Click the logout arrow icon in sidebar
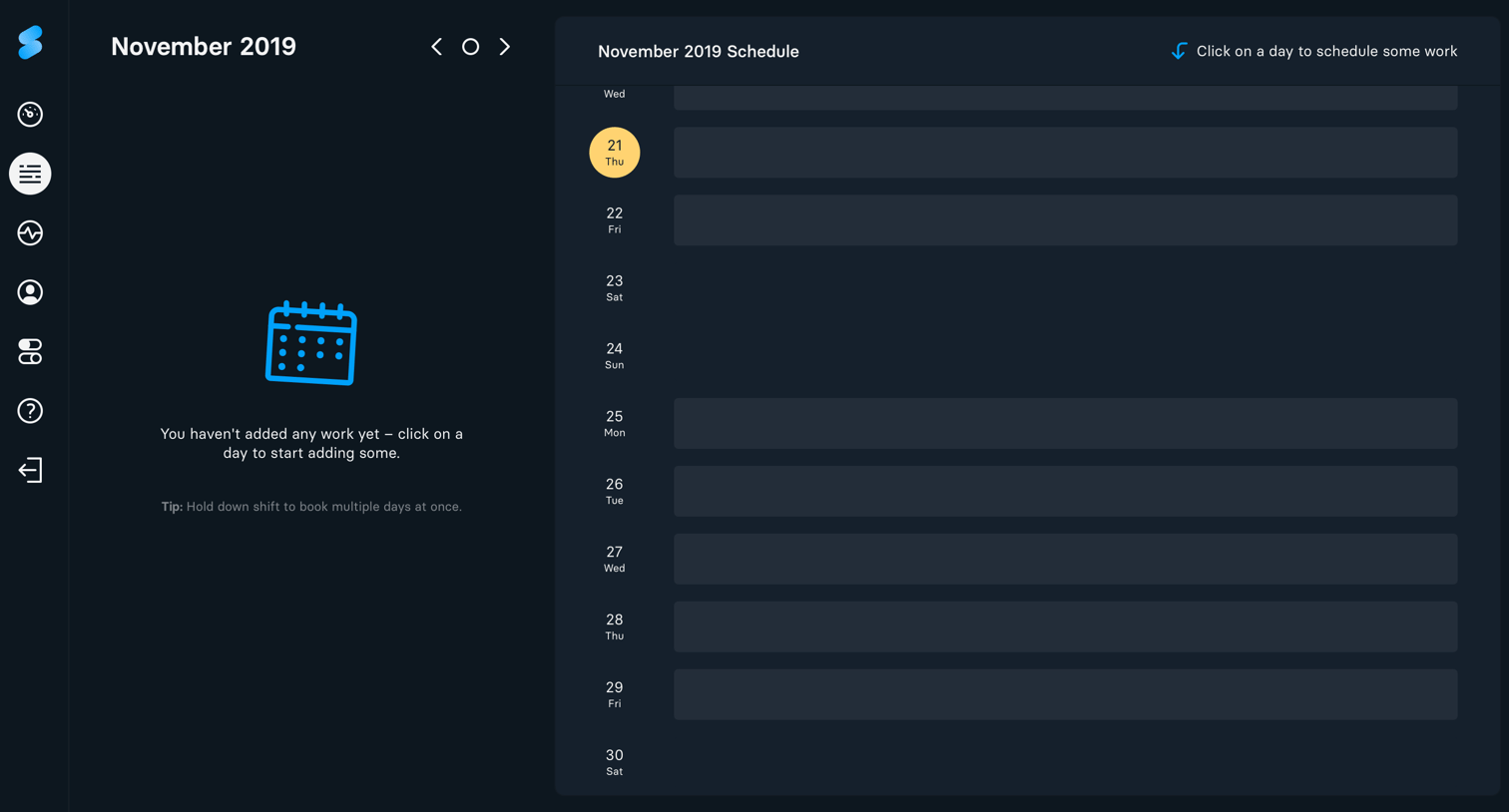Screen dimensions: 1509x812 [30, 470]
